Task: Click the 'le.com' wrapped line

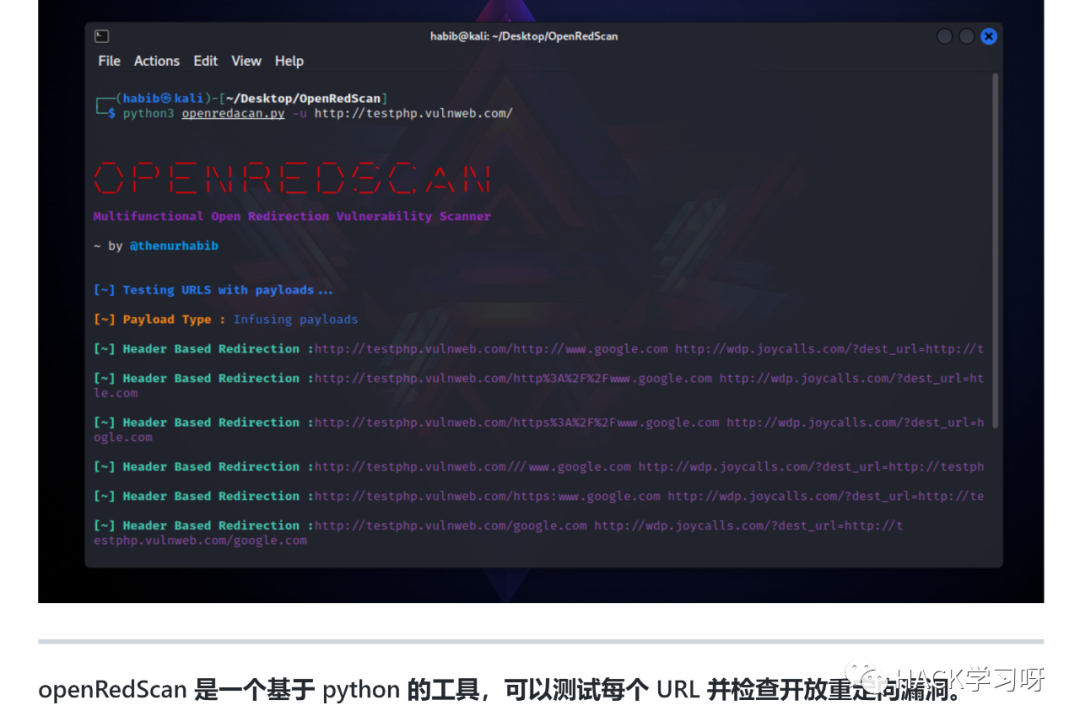Action: click(116, 393)
